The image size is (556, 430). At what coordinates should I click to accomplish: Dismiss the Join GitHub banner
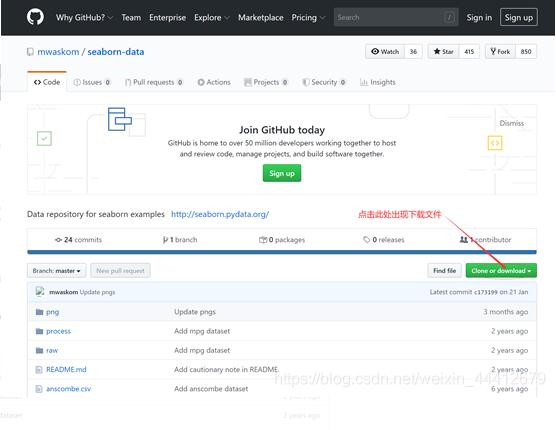click(x=511, y=123)
